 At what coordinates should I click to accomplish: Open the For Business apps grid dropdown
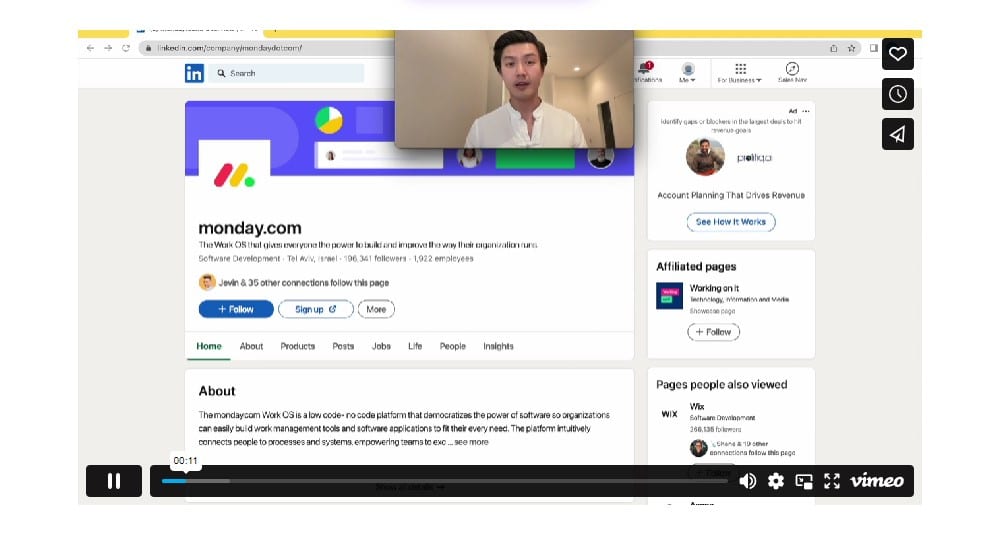click(x=740, y=72)
